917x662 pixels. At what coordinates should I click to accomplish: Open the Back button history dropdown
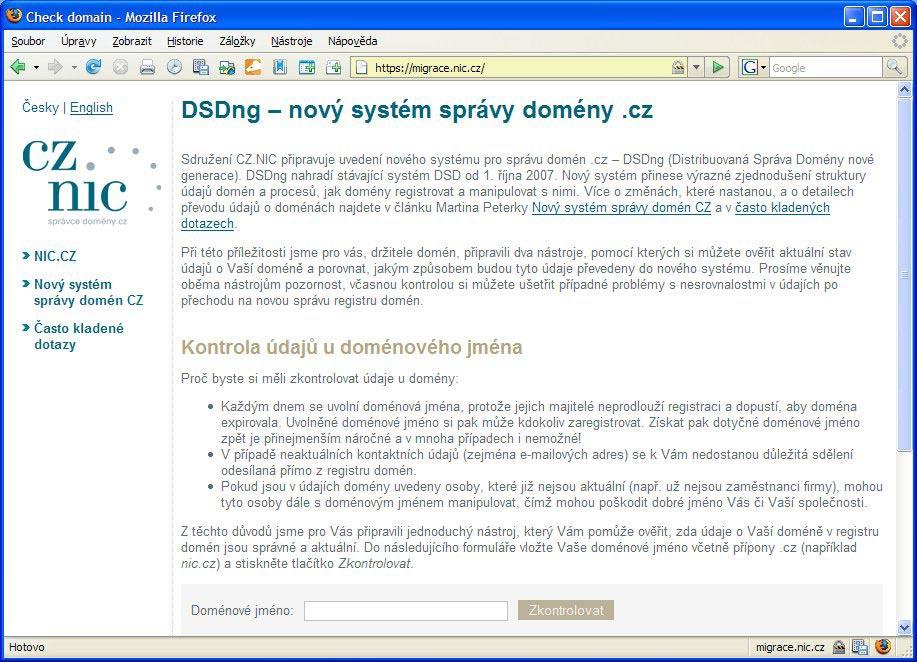coord(36,68)
